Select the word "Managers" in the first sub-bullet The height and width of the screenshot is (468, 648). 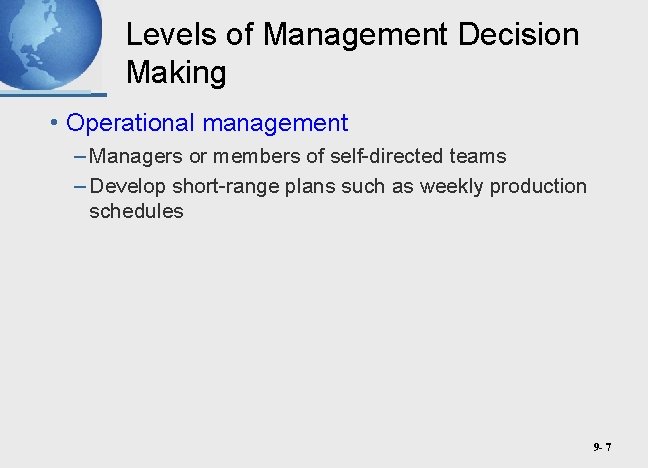click(x=130, y=157)
